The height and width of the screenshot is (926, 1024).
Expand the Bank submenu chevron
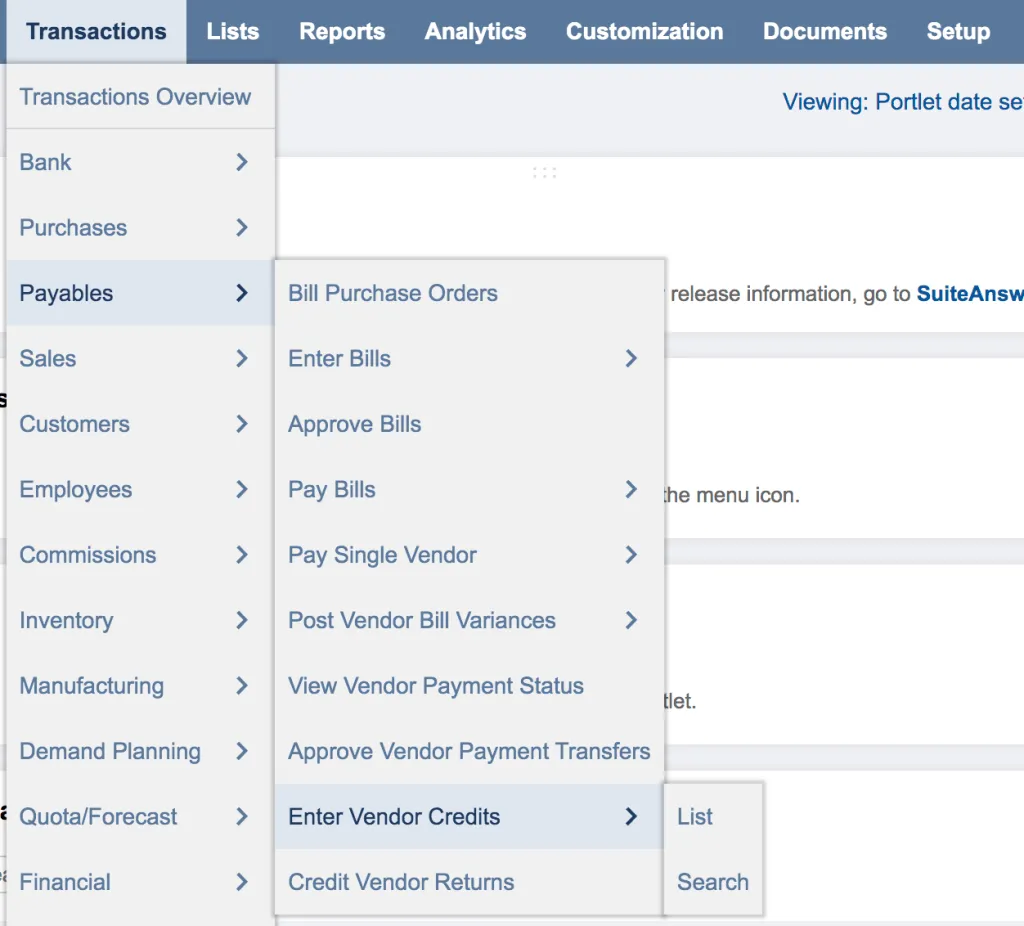pos(242,162)
